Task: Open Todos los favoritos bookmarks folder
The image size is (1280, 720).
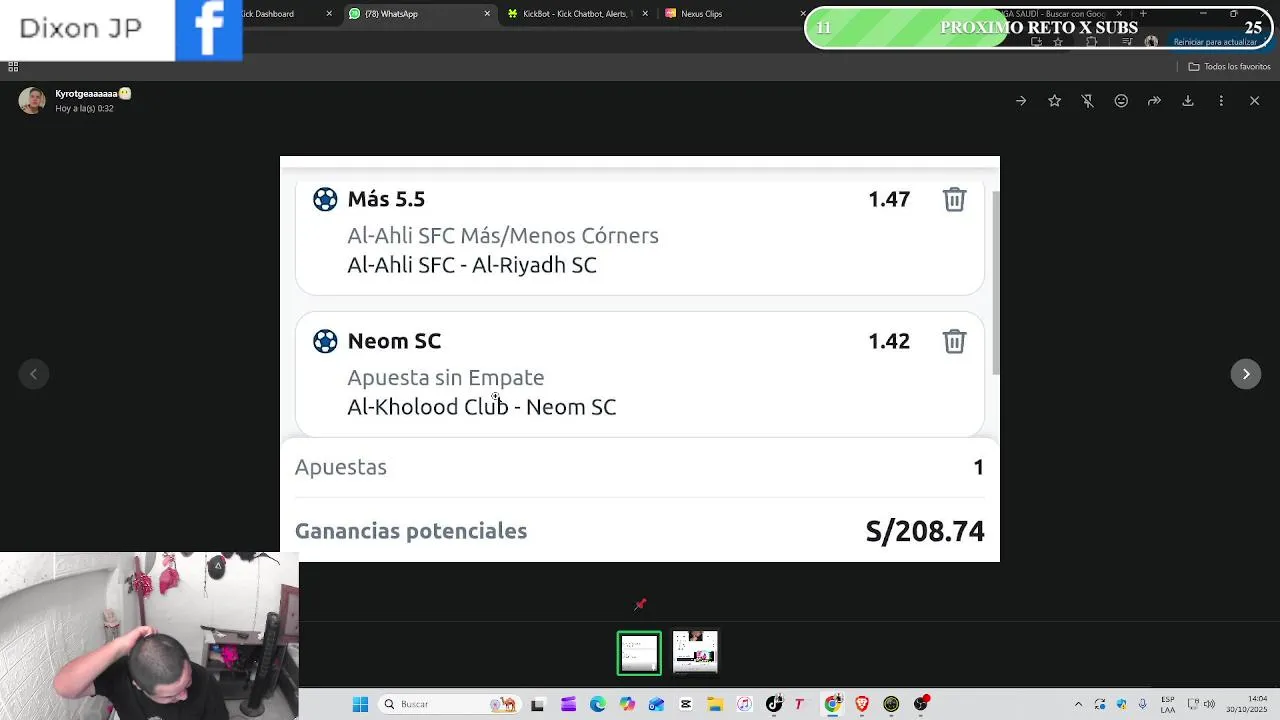Action: pyautogui.click(x=1229, y=67)
